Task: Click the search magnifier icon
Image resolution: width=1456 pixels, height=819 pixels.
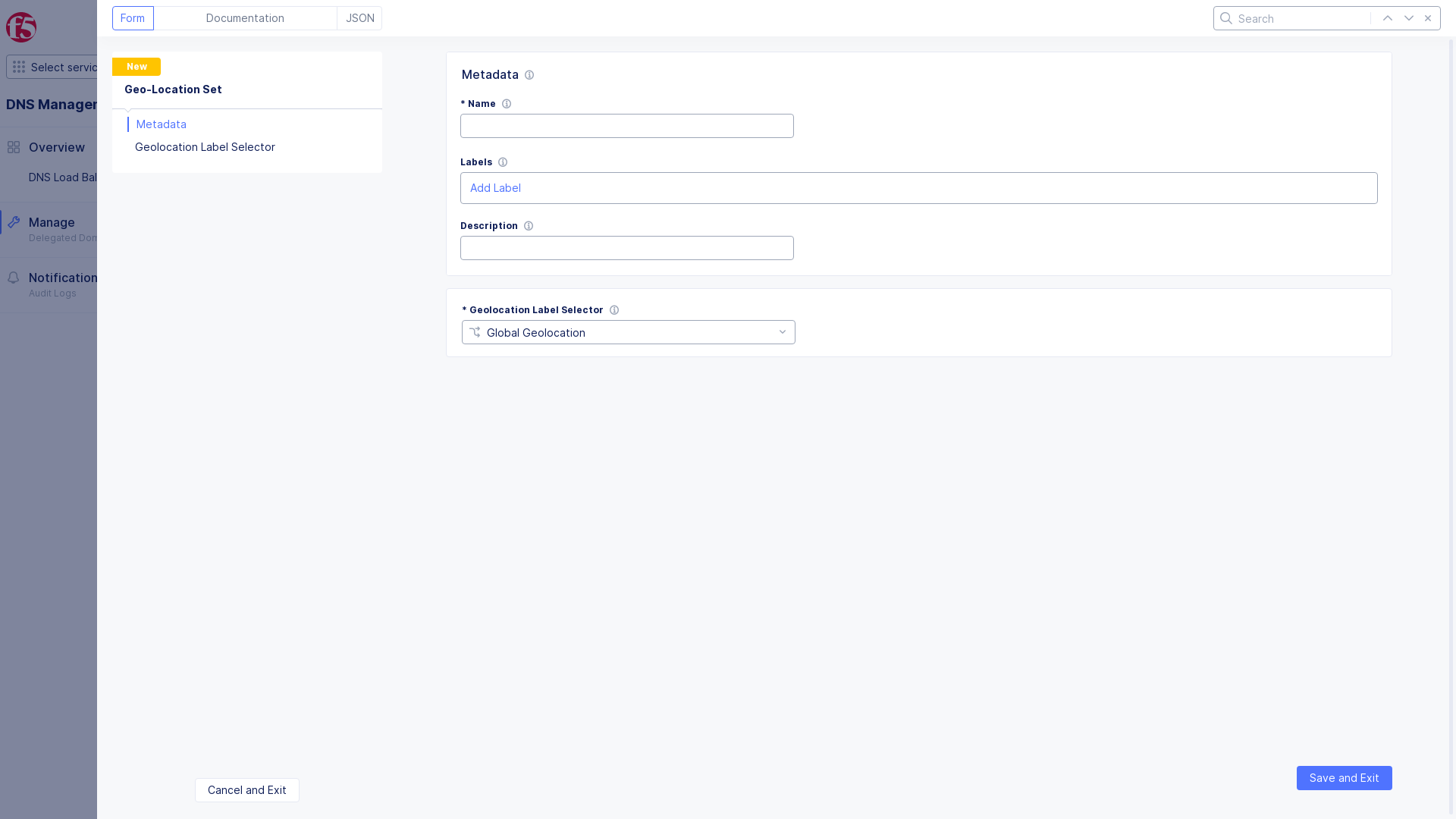Action: coord(1226,18)
